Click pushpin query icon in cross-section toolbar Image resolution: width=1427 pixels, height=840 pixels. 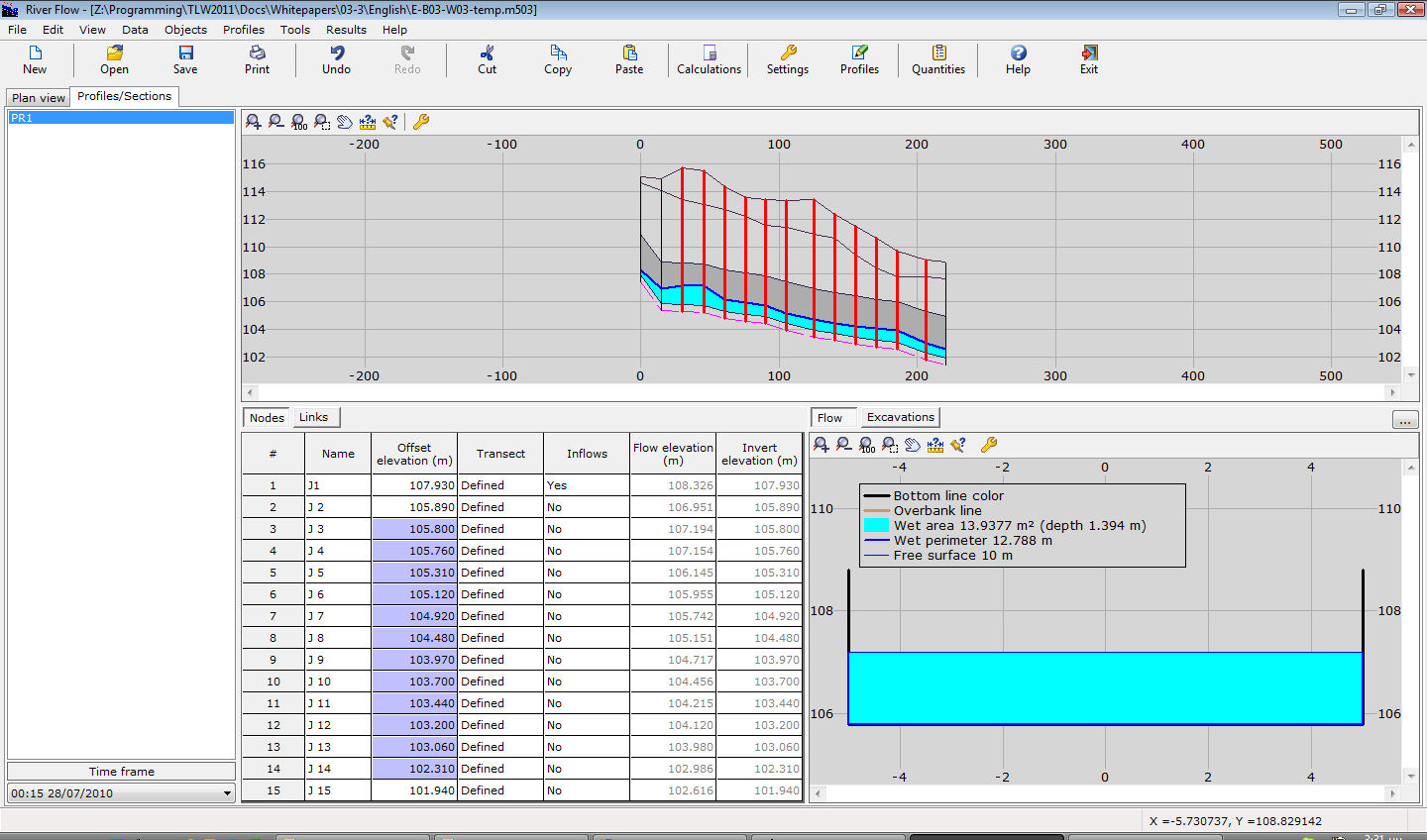(x=958, y=445)
